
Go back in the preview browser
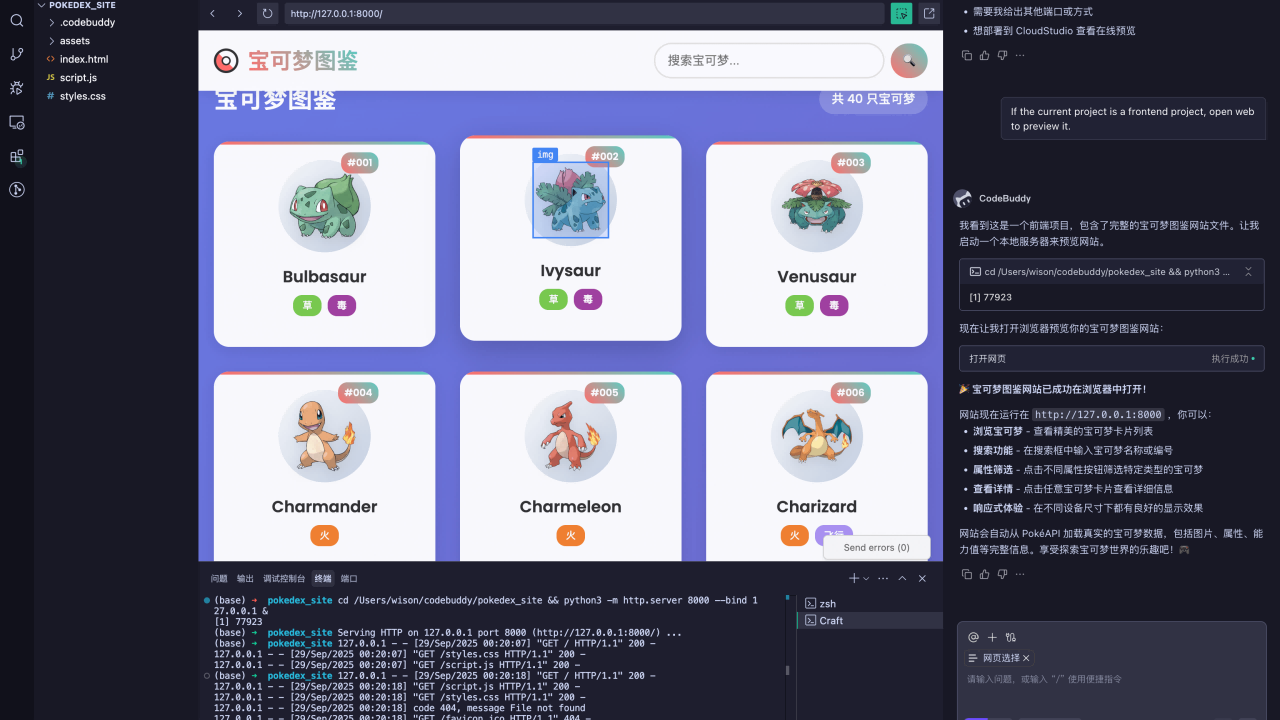[x=212, y=13]
